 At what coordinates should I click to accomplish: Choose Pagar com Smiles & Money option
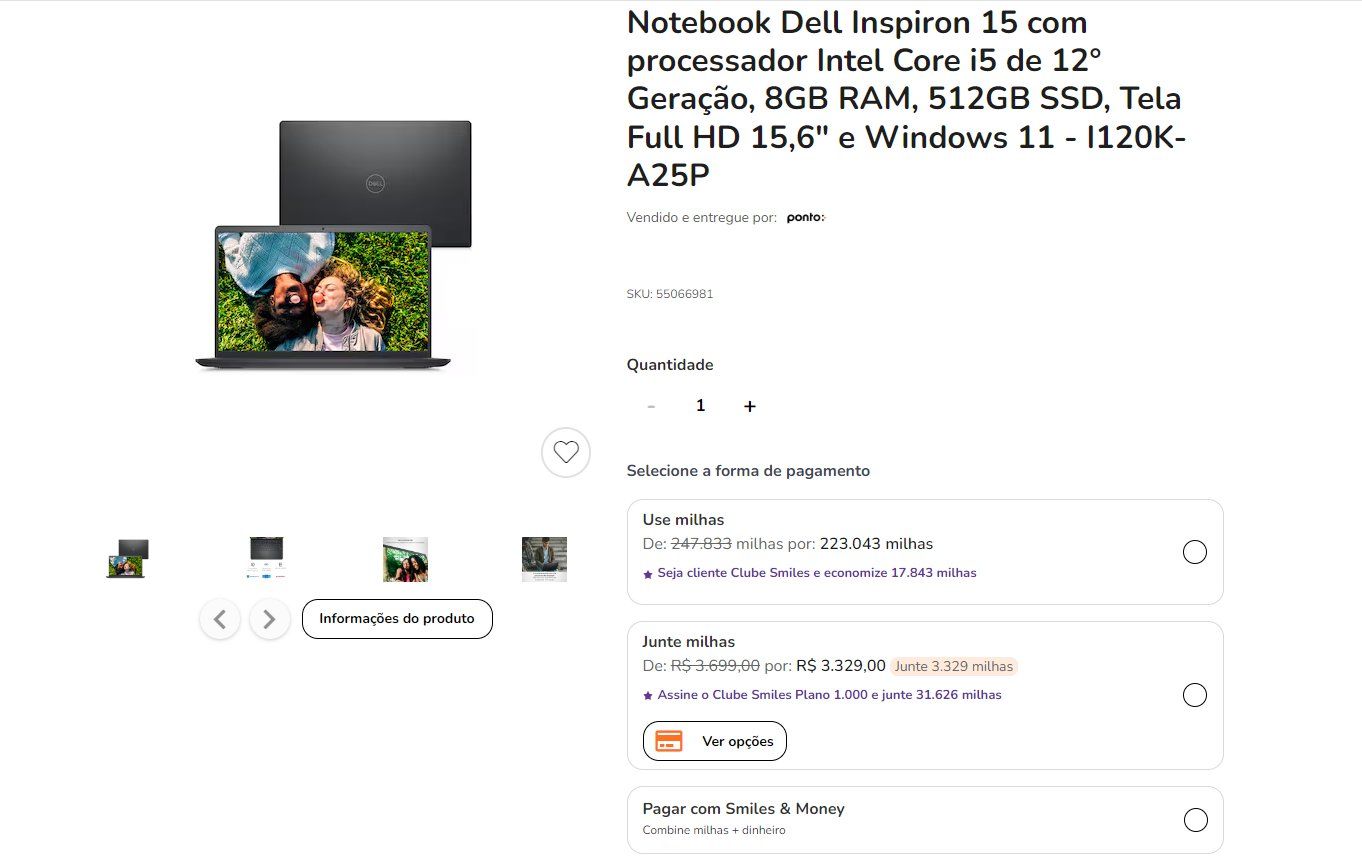tap(1195, 820)
